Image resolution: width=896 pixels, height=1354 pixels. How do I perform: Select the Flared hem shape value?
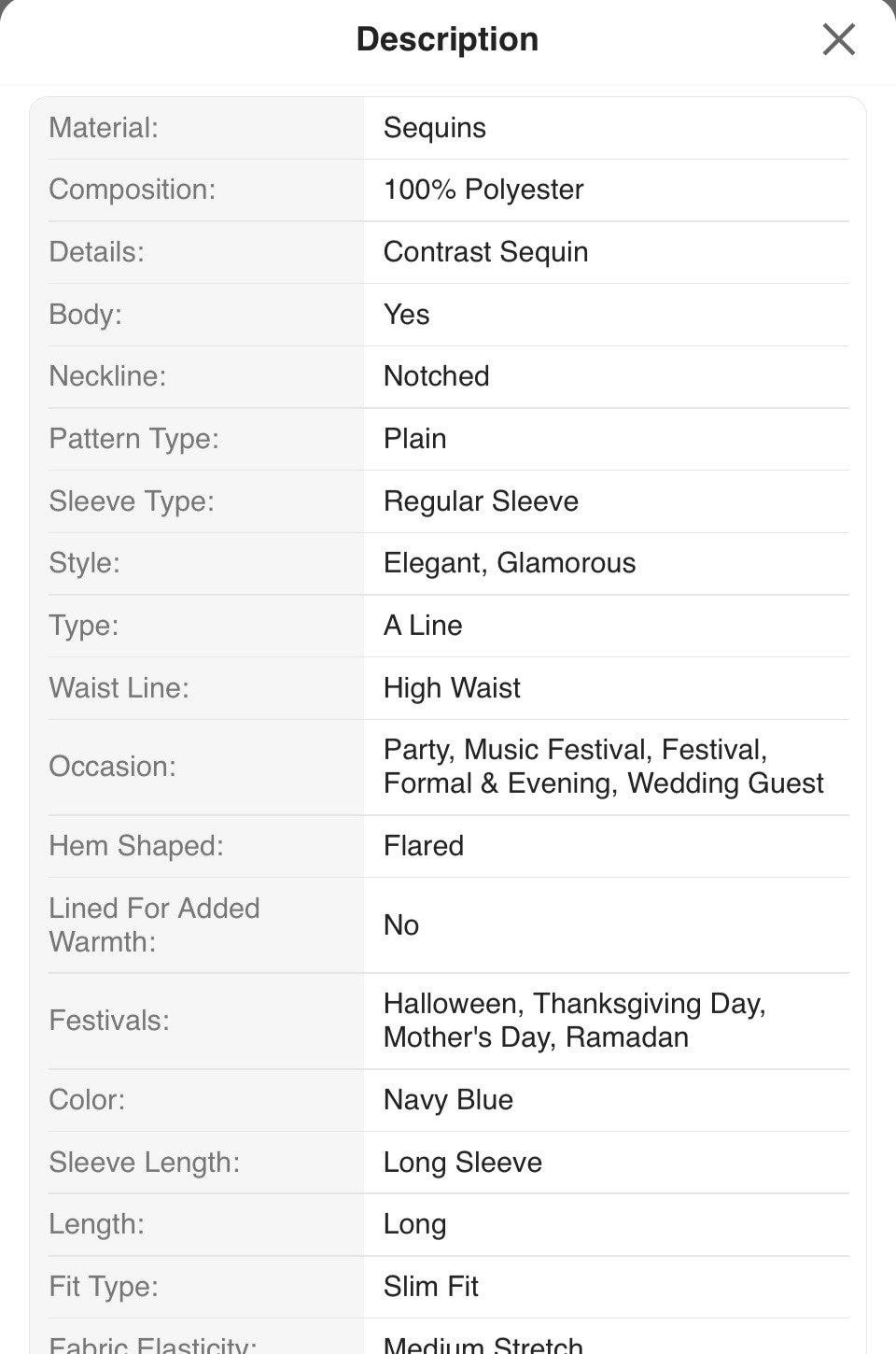(x=423, y=846)
